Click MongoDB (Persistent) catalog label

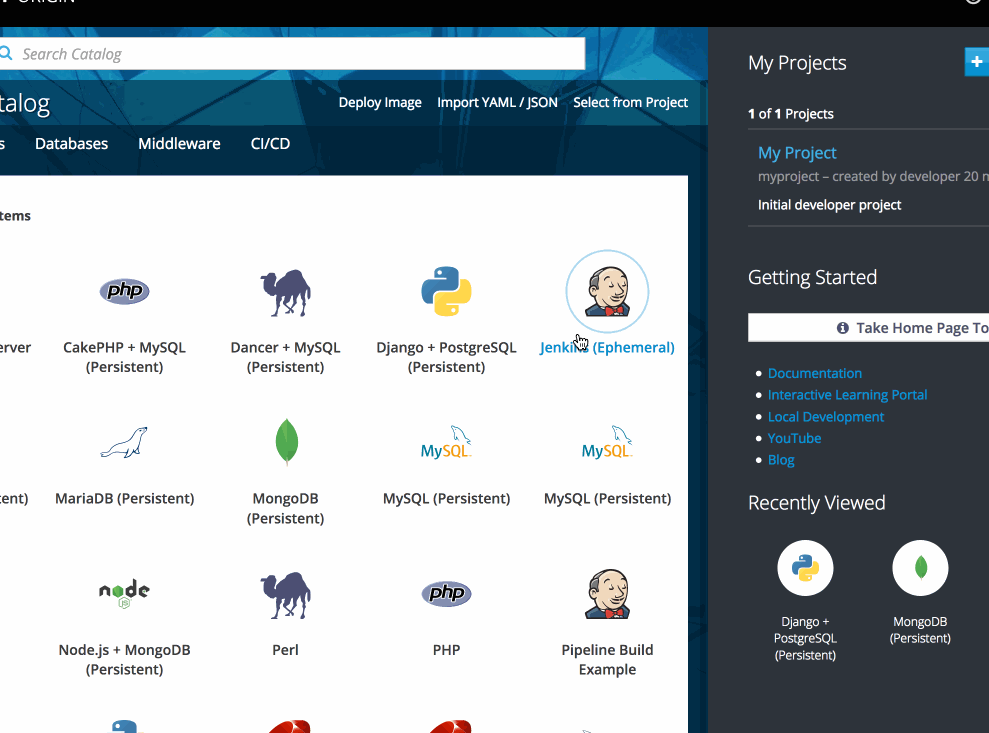pos(286,508)
